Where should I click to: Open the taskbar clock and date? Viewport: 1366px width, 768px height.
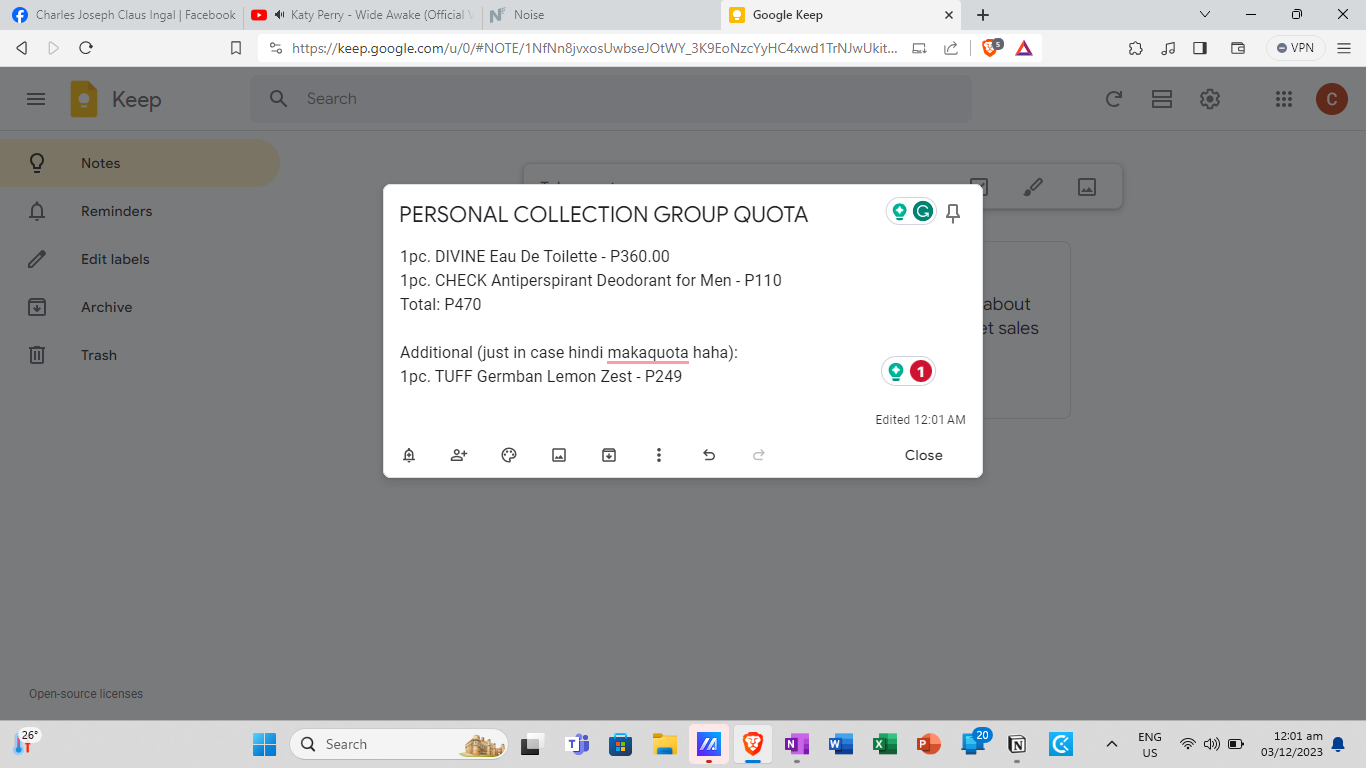(x=1291, y=744)
